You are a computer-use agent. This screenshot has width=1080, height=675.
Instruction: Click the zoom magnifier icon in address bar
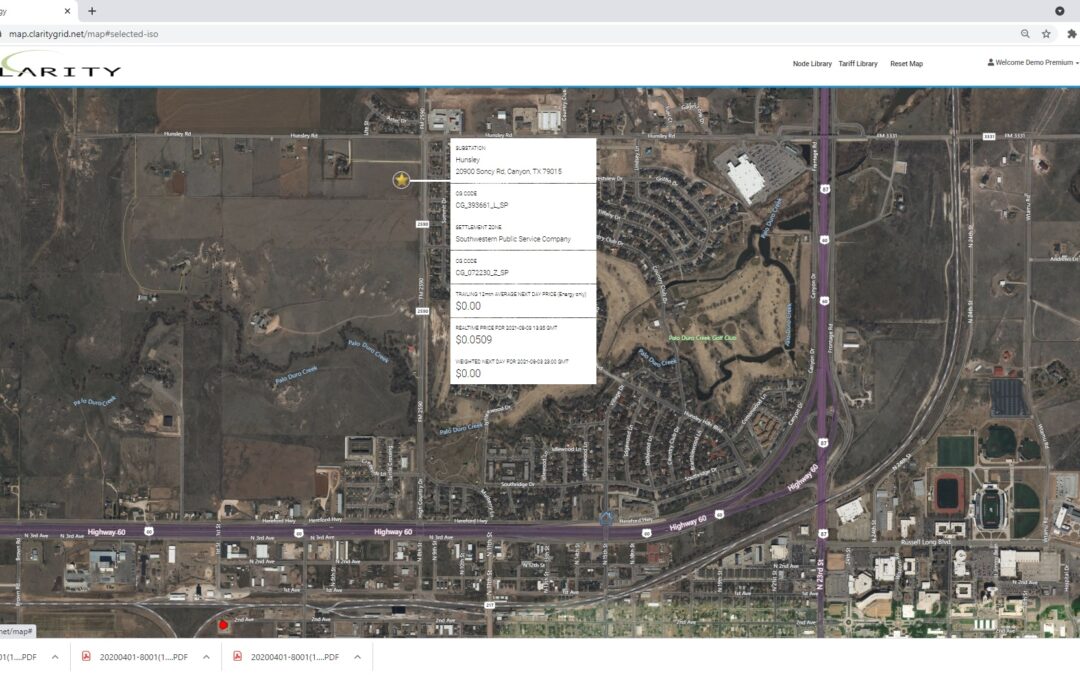pos(1025,34)
